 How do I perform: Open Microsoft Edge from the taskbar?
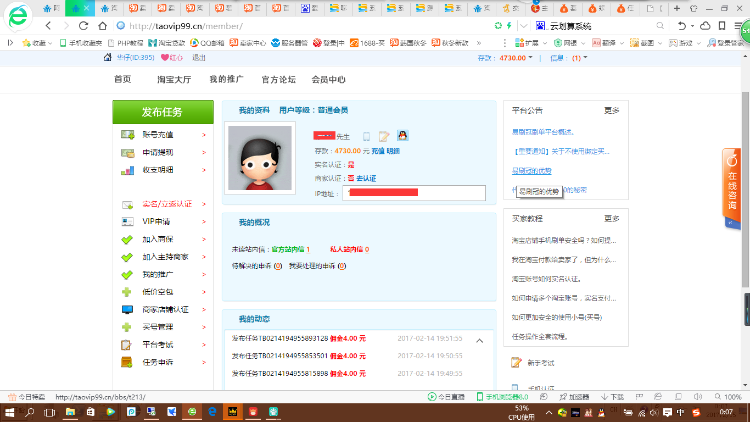(x=212, y=412)
